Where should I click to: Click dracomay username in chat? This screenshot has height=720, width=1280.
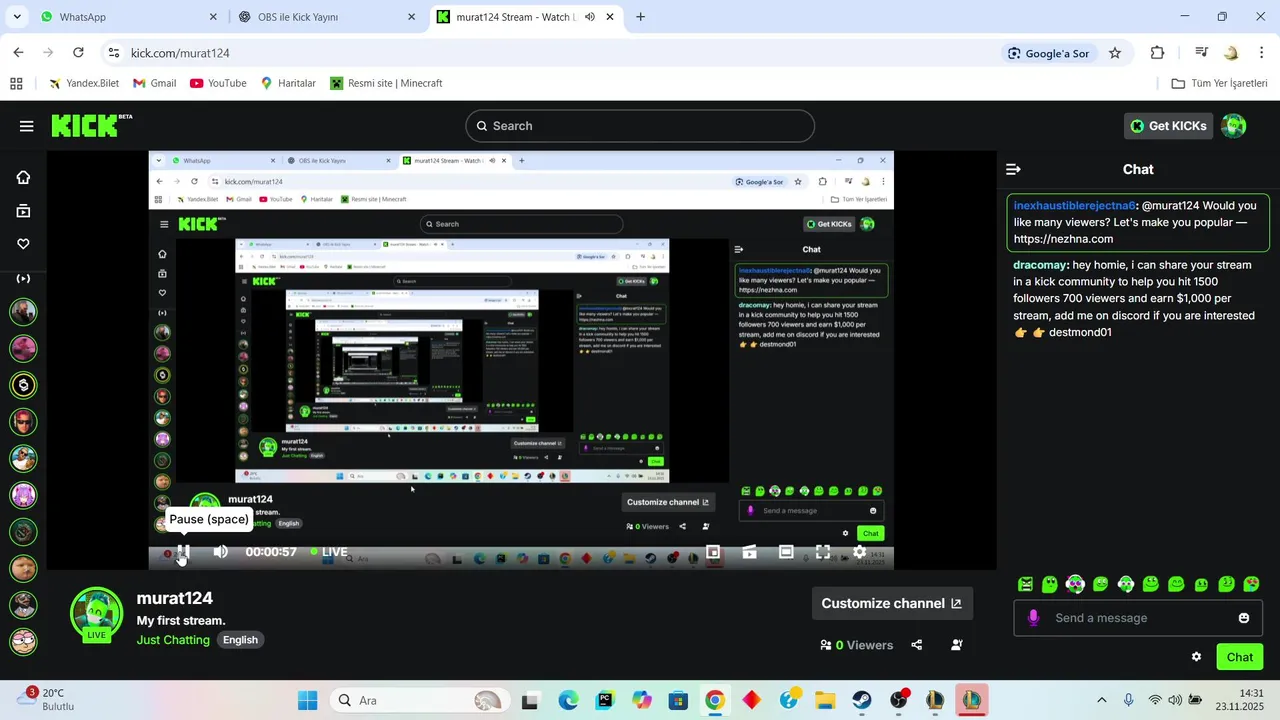[x=1040, y=265]
